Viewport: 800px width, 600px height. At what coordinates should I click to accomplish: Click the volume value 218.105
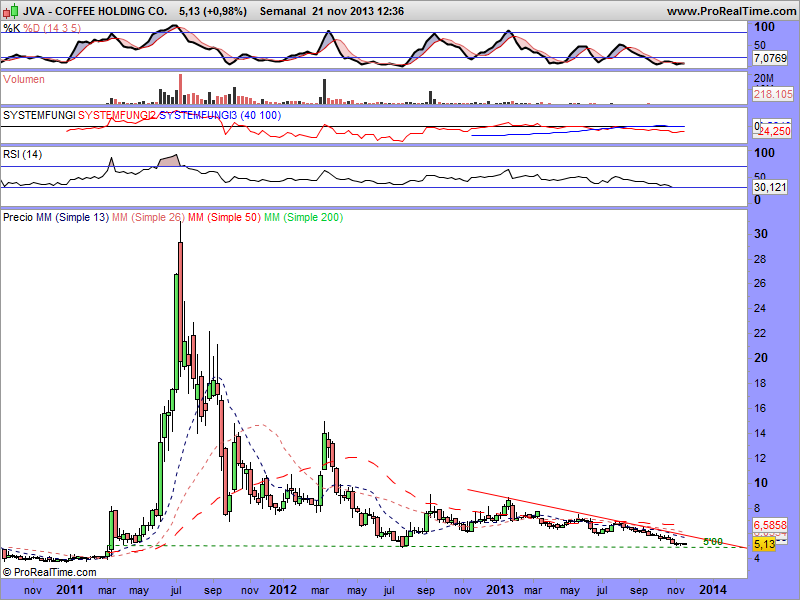pyautogui.click(x=773, y=94)
